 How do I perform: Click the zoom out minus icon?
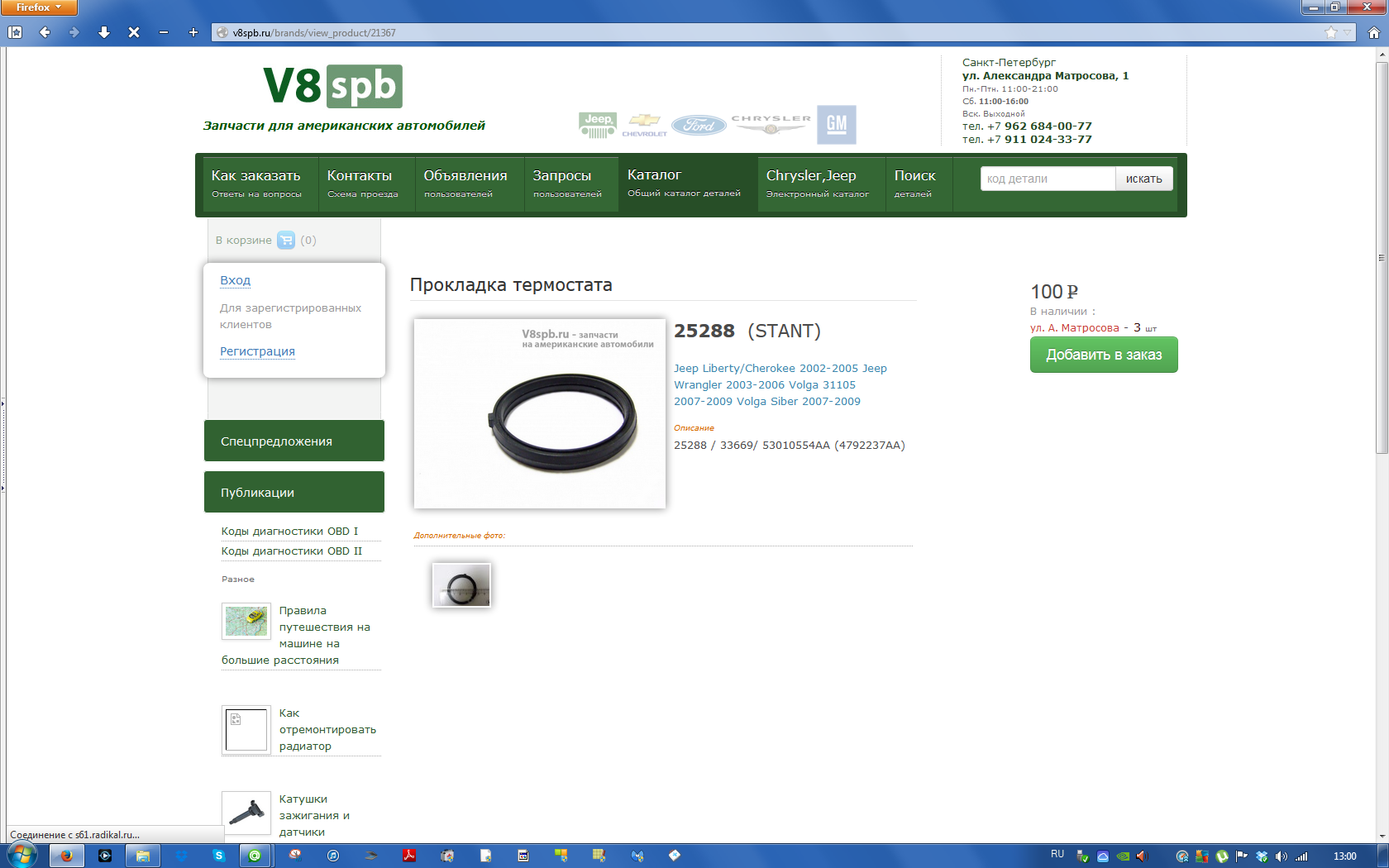[164, 32]
